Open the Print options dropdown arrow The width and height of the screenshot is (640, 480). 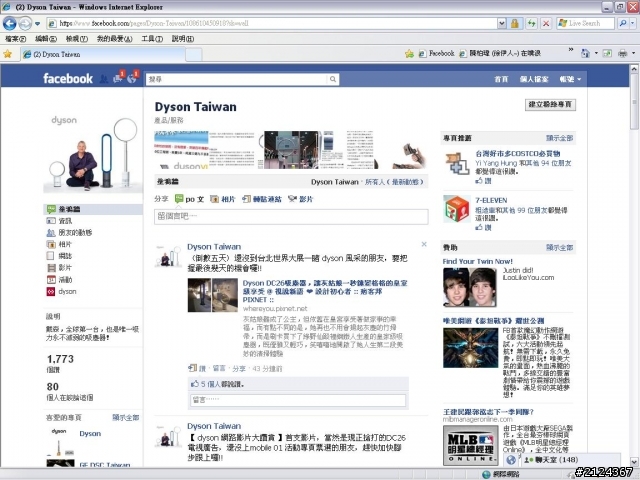pos(633,53)
